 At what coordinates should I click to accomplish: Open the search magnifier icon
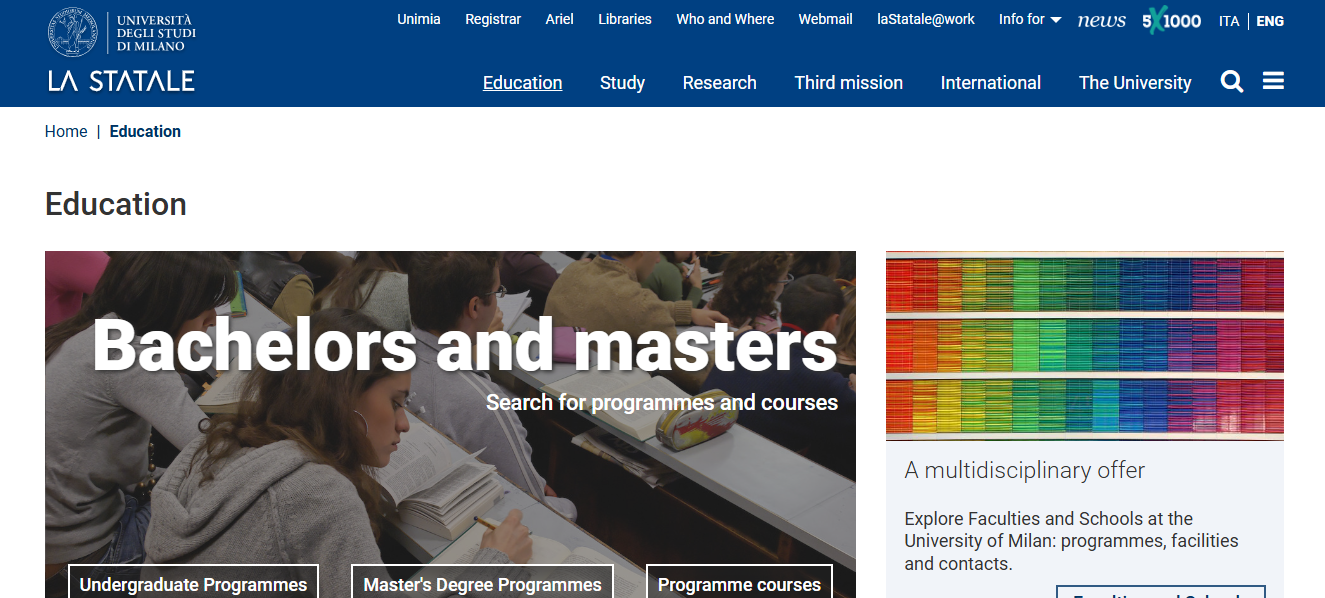tap(1232, 82)
